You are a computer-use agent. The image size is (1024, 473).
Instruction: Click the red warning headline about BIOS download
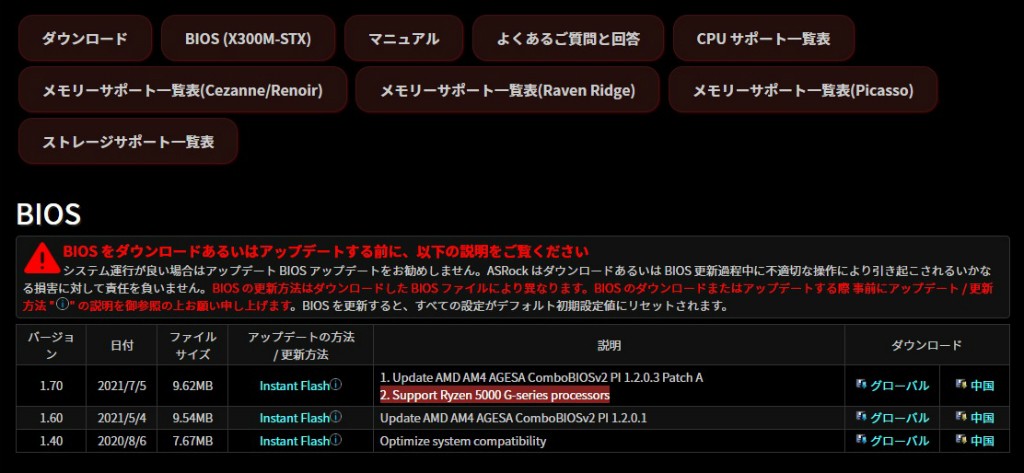pos(326,251)
